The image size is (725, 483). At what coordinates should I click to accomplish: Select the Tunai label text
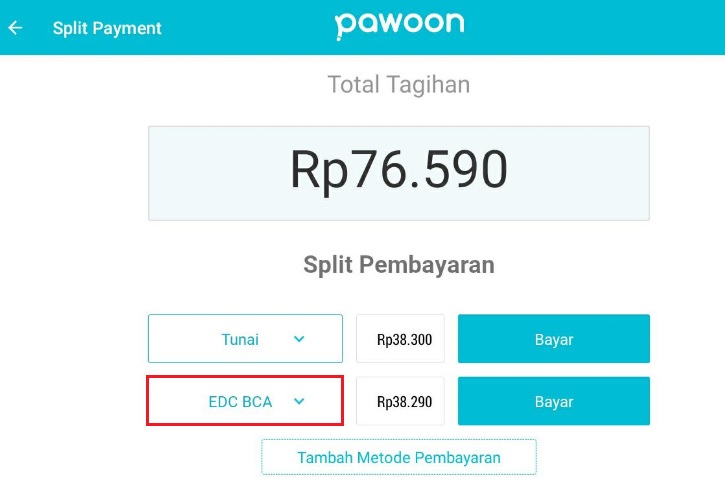pos(240,339)
